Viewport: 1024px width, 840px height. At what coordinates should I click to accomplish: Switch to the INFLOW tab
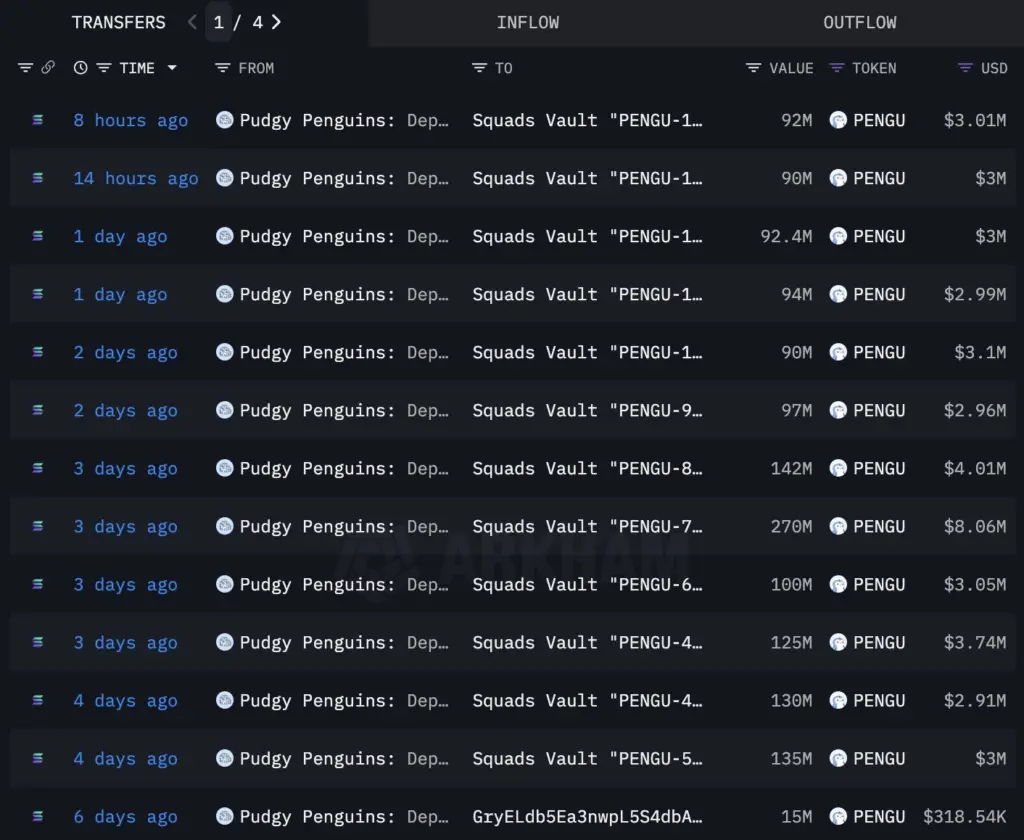pyautogui.click(x=528, y=22)
